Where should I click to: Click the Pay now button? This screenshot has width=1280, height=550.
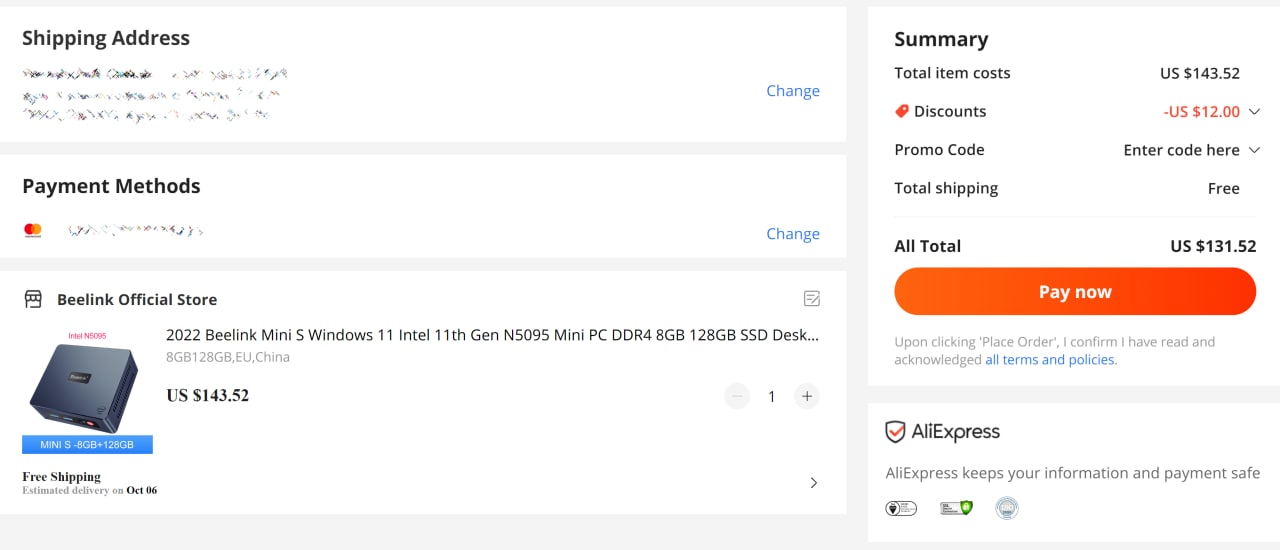(1075, 292)
